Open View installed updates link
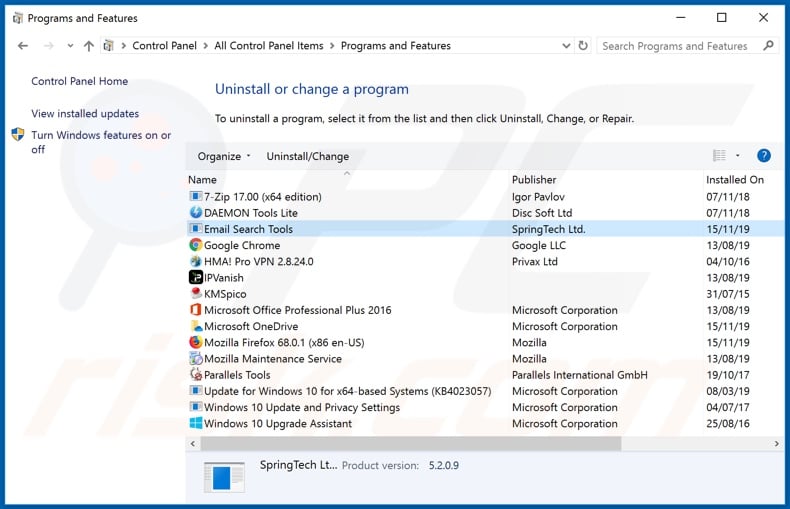The height and width of the screenshot is (509, 790). tap(85, 113)
